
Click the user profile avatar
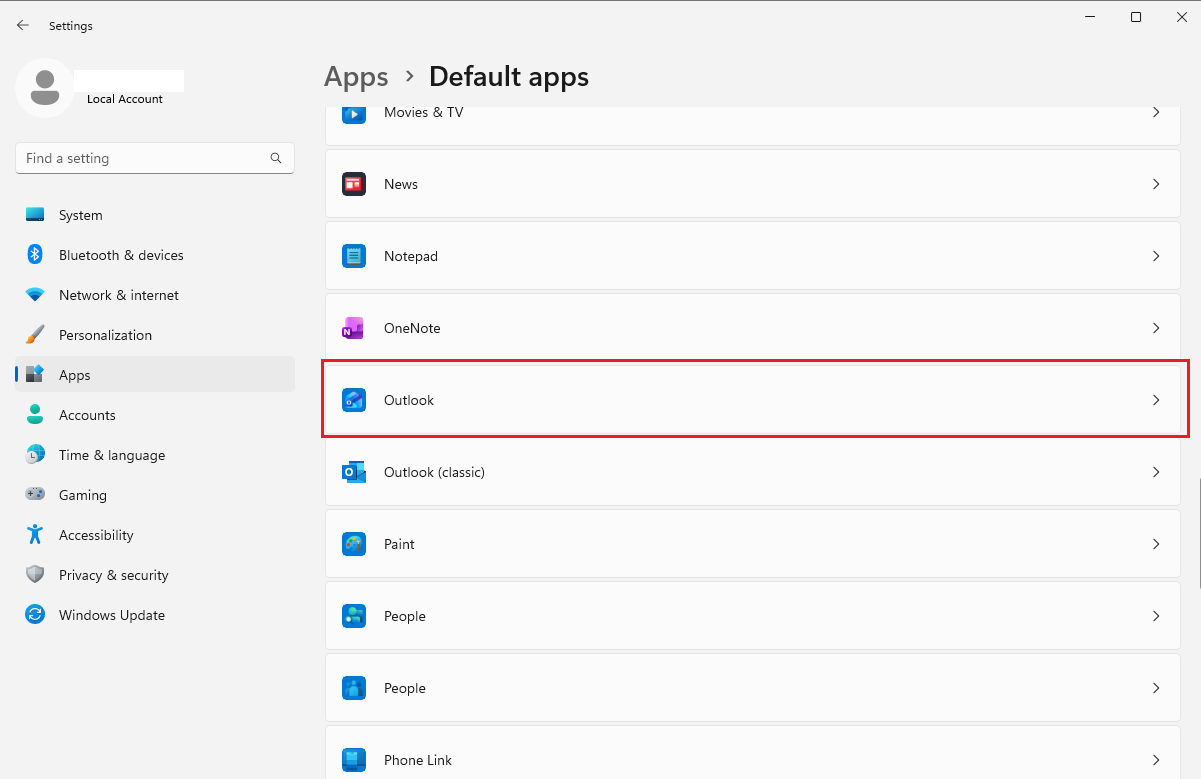point(44,88)
